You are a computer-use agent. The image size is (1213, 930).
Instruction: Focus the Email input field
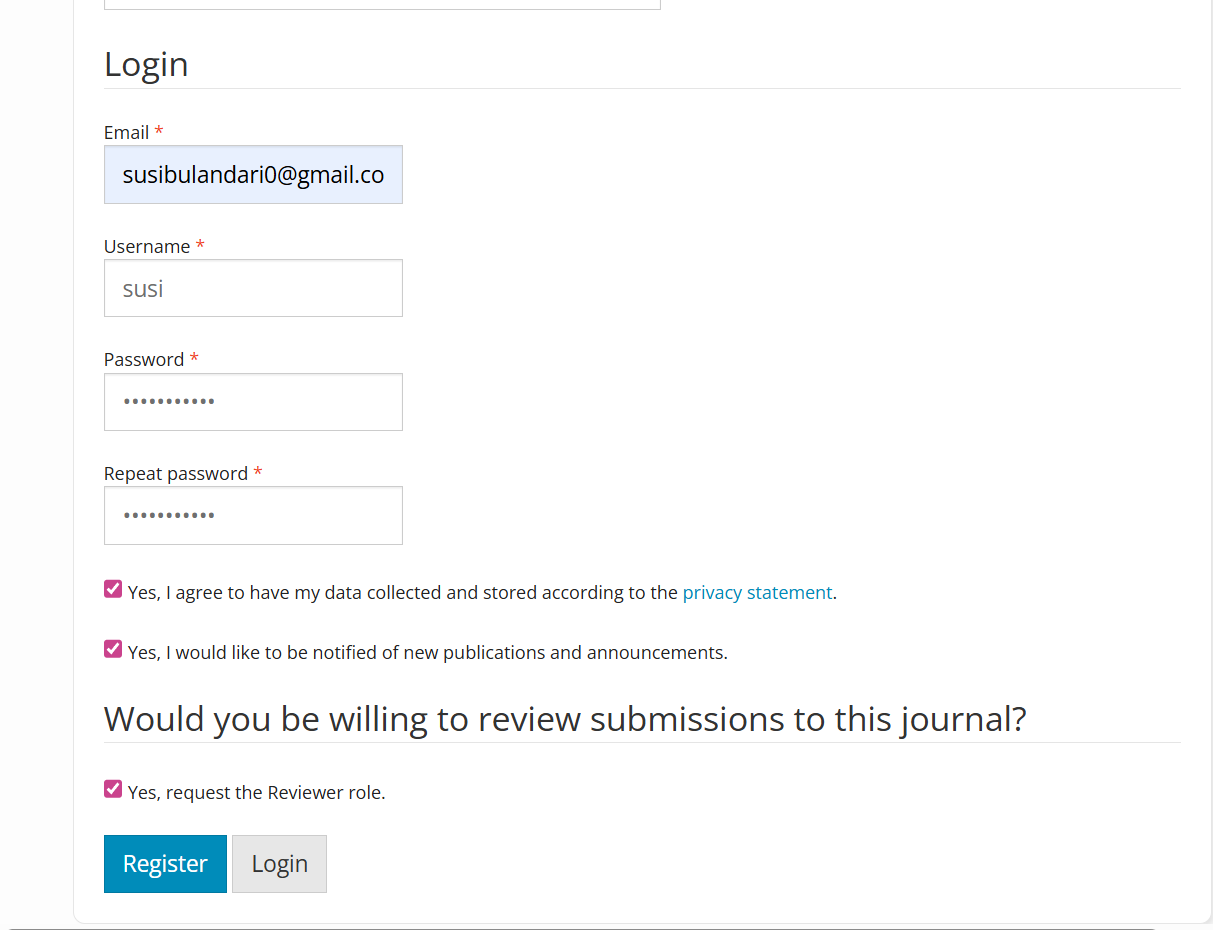[x=253, y=175]
